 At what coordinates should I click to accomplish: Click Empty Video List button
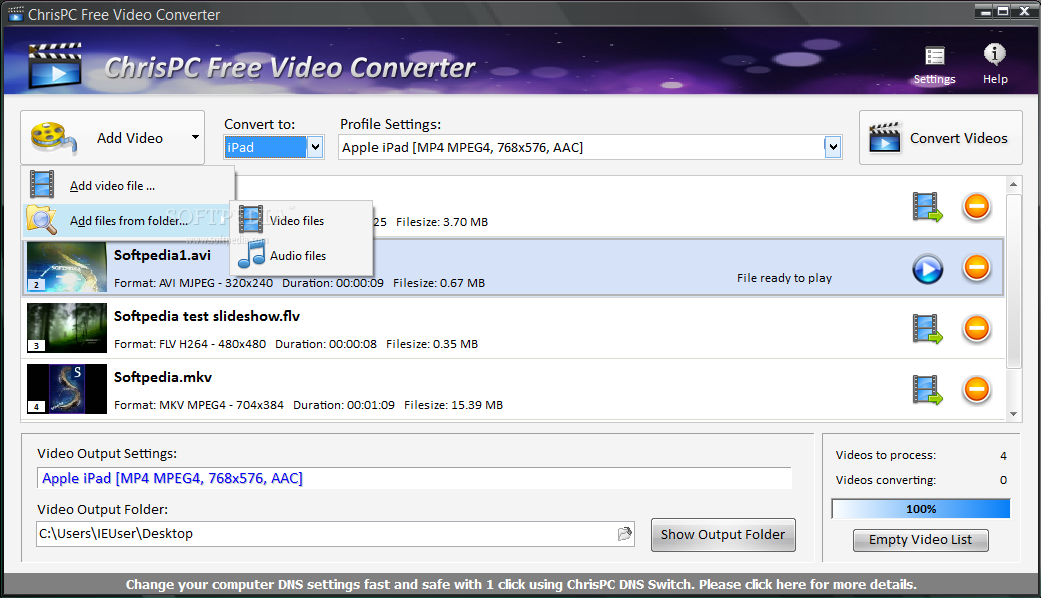coord(920,540)
